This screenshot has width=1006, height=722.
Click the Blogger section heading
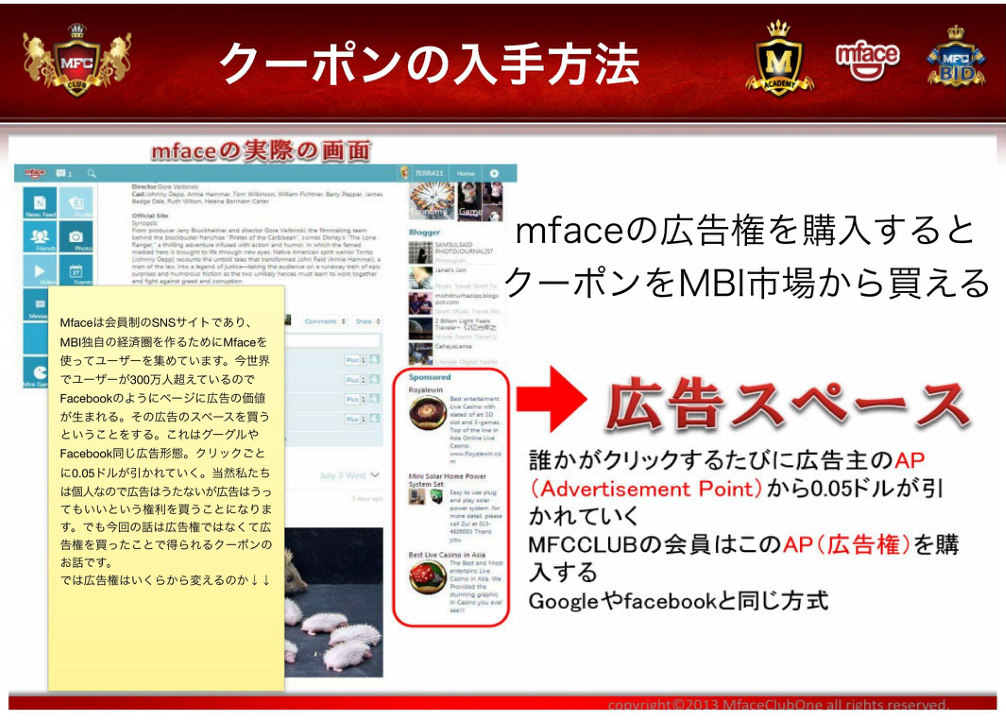click(424, 232)
